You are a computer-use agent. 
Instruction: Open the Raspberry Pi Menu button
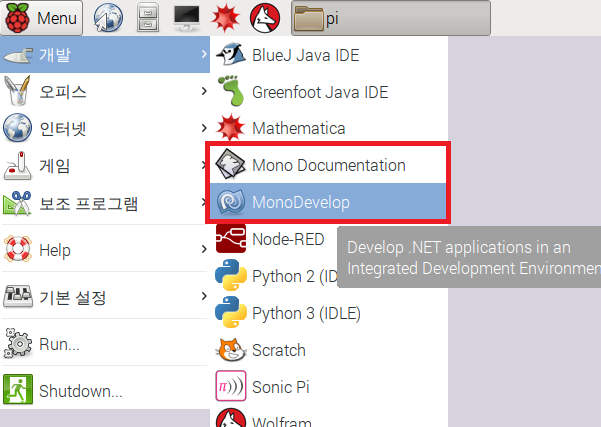[x=41, y=18]
